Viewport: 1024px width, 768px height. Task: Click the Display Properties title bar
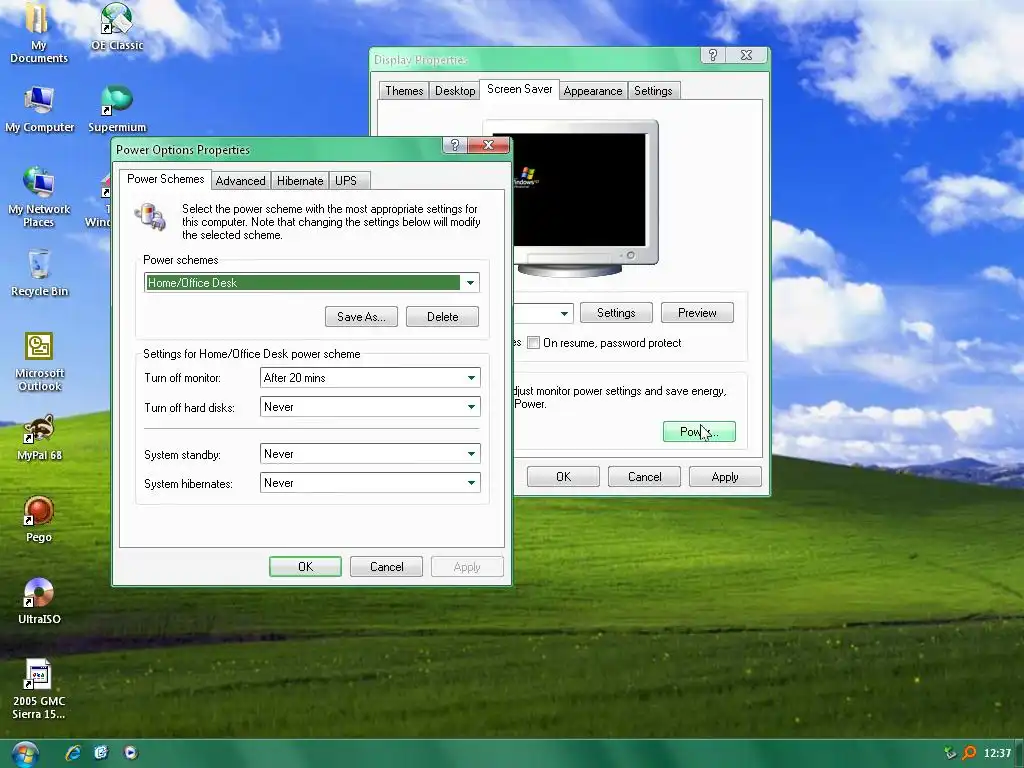click(536, 59)
